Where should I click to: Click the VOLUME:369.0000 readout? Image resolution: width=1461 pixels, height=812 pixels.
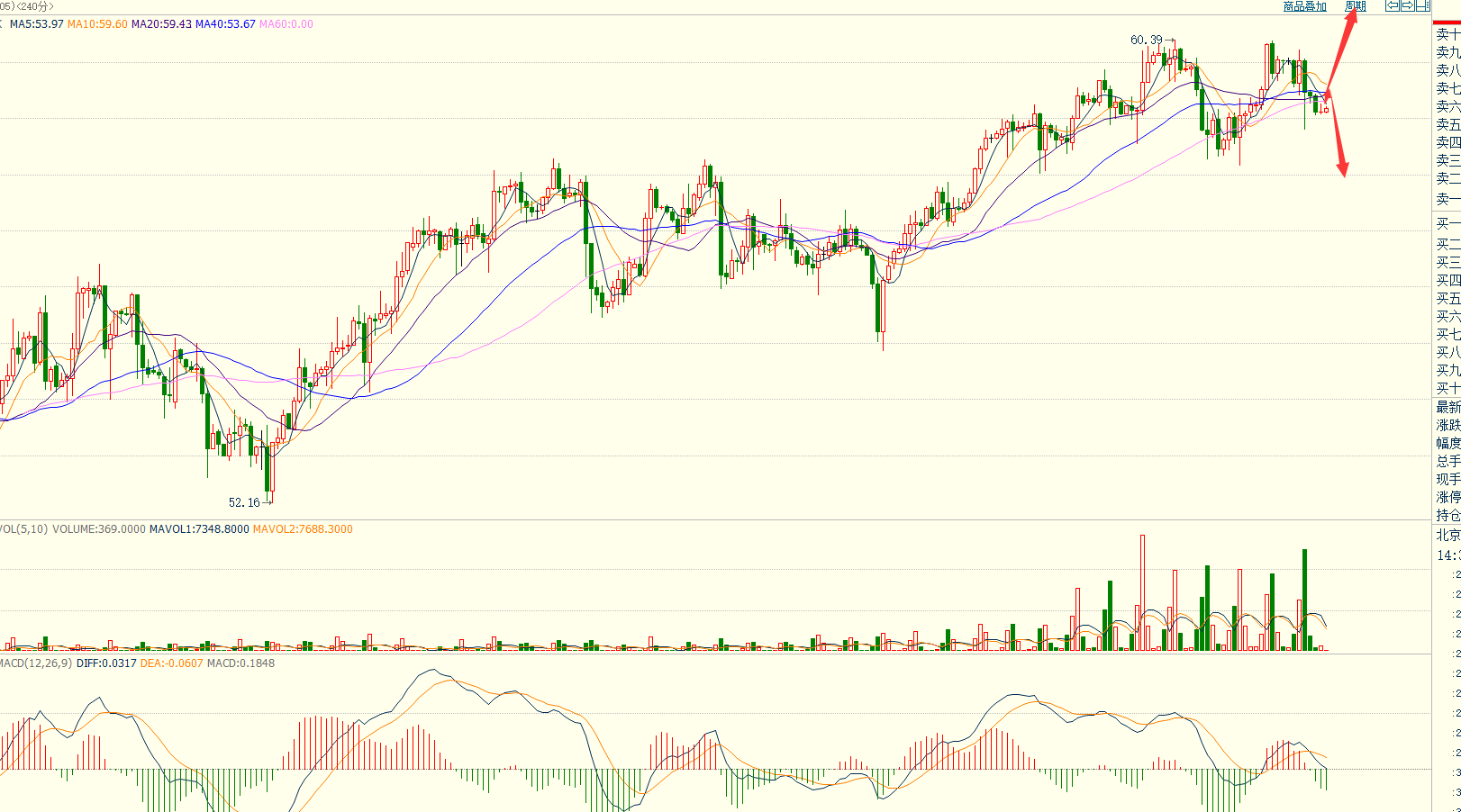[x=99, y=529]
